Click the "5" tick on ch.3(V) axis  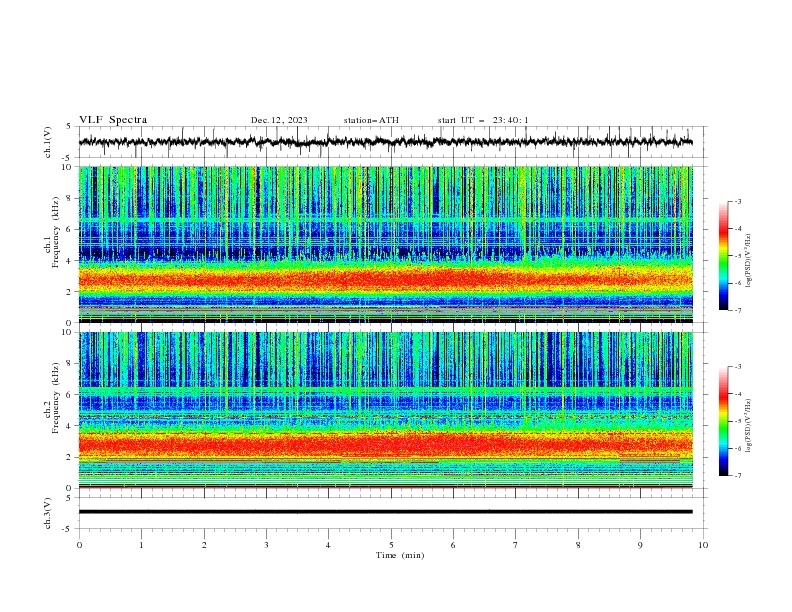tap(69, 497)
